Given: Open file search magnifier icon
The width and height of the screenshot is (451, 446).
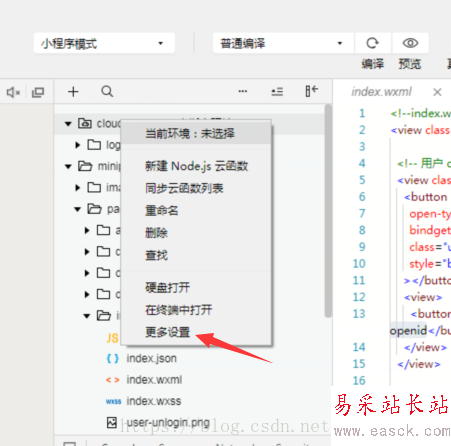Looking at the screenshot, I should [107, 91].
